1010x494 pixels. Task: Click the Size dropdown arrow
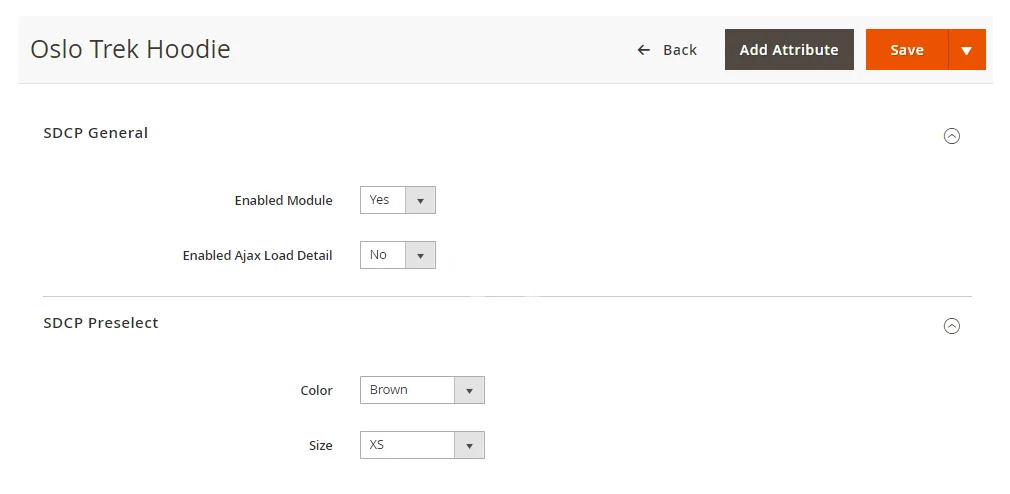pyautogui.click(x=469, y=445)
